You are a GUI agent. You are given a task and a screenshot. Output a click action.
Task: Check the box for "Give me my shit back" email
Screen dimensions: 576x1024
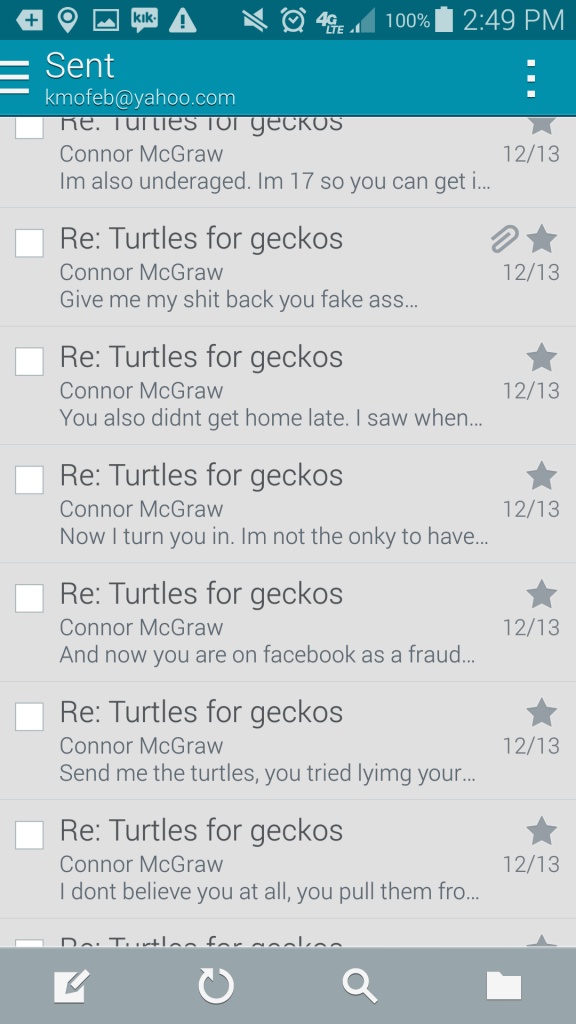coord(29,243)
